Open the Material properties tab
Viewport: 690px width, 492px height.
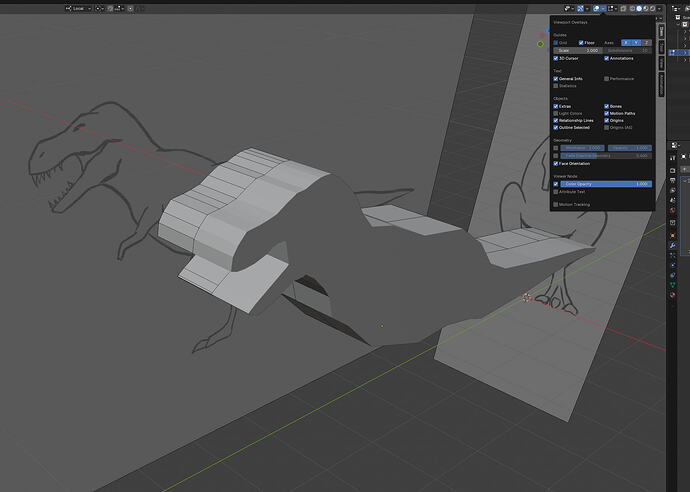(x=672, y=295)
